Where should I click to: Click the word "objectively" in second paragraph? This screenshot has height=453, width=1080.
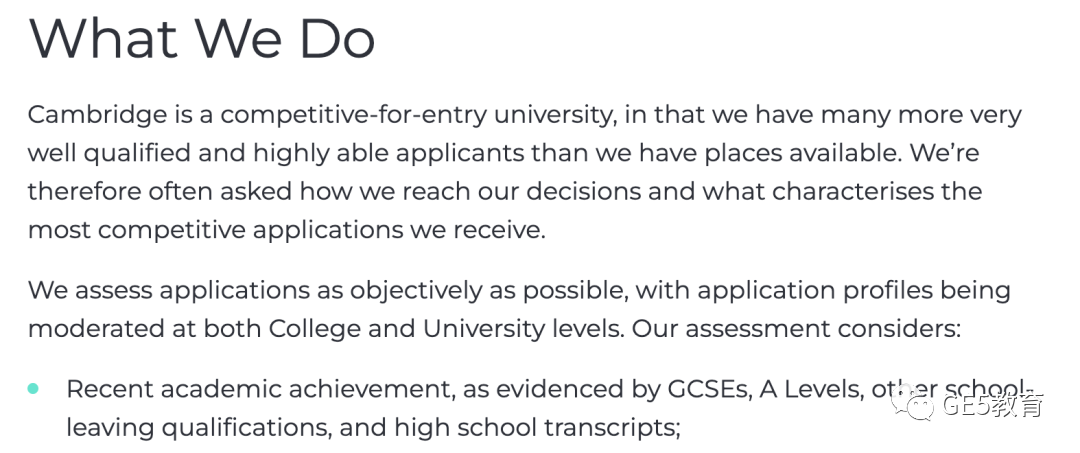point(416,291)
